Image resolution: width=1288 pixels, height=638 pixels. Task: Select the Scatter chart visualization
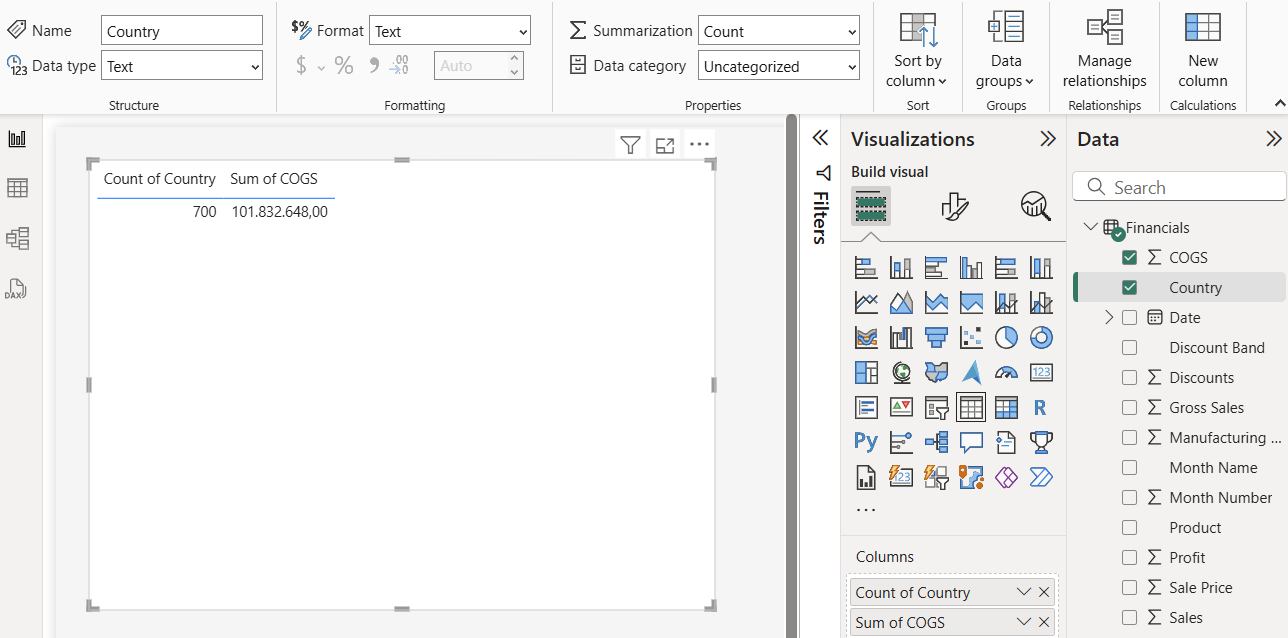971,338
